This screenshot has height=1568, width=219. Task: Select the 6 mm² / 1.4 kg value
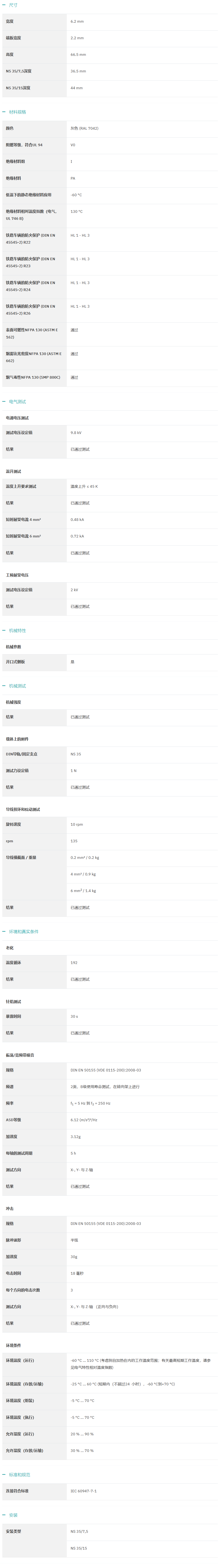point(83,891)
